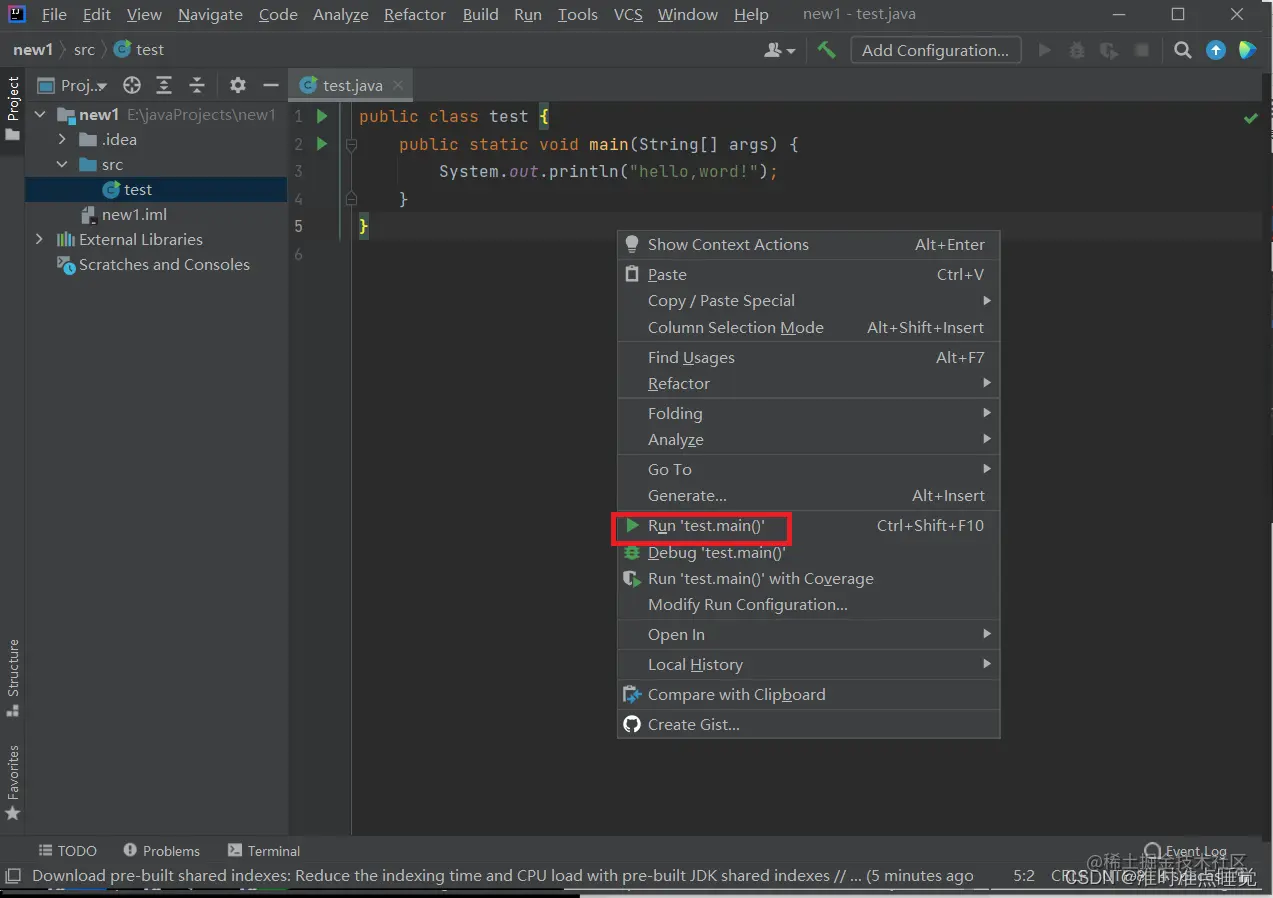Close the test.java editor tab
The image size is (1273, 898).
[x=397, y=86]
